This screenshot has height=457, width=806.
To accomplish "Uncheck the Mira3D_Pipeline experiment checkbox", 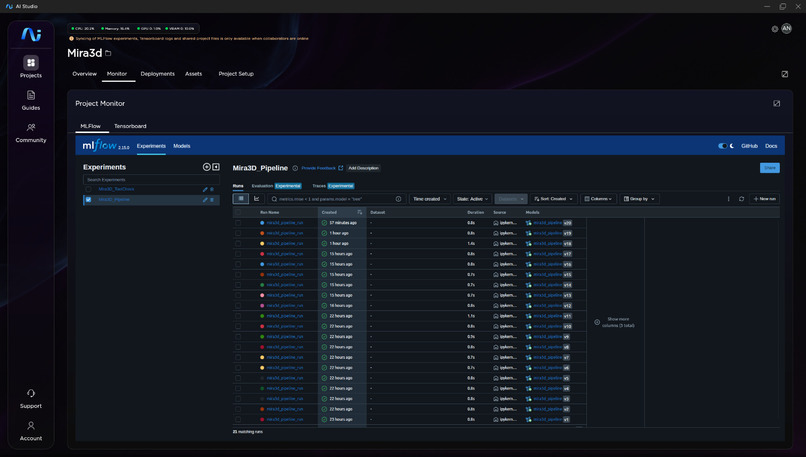I will [x=88, y=199].
